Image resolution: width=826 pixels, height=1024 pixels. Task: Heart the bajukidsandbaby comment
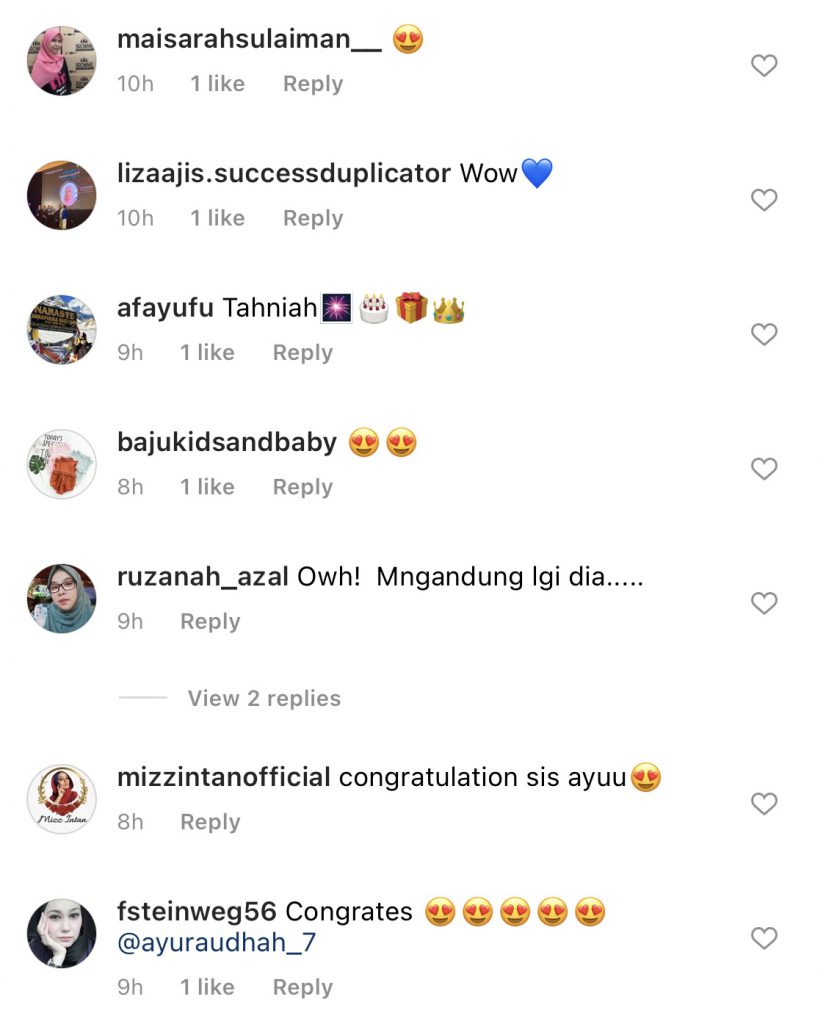(764, 469)
